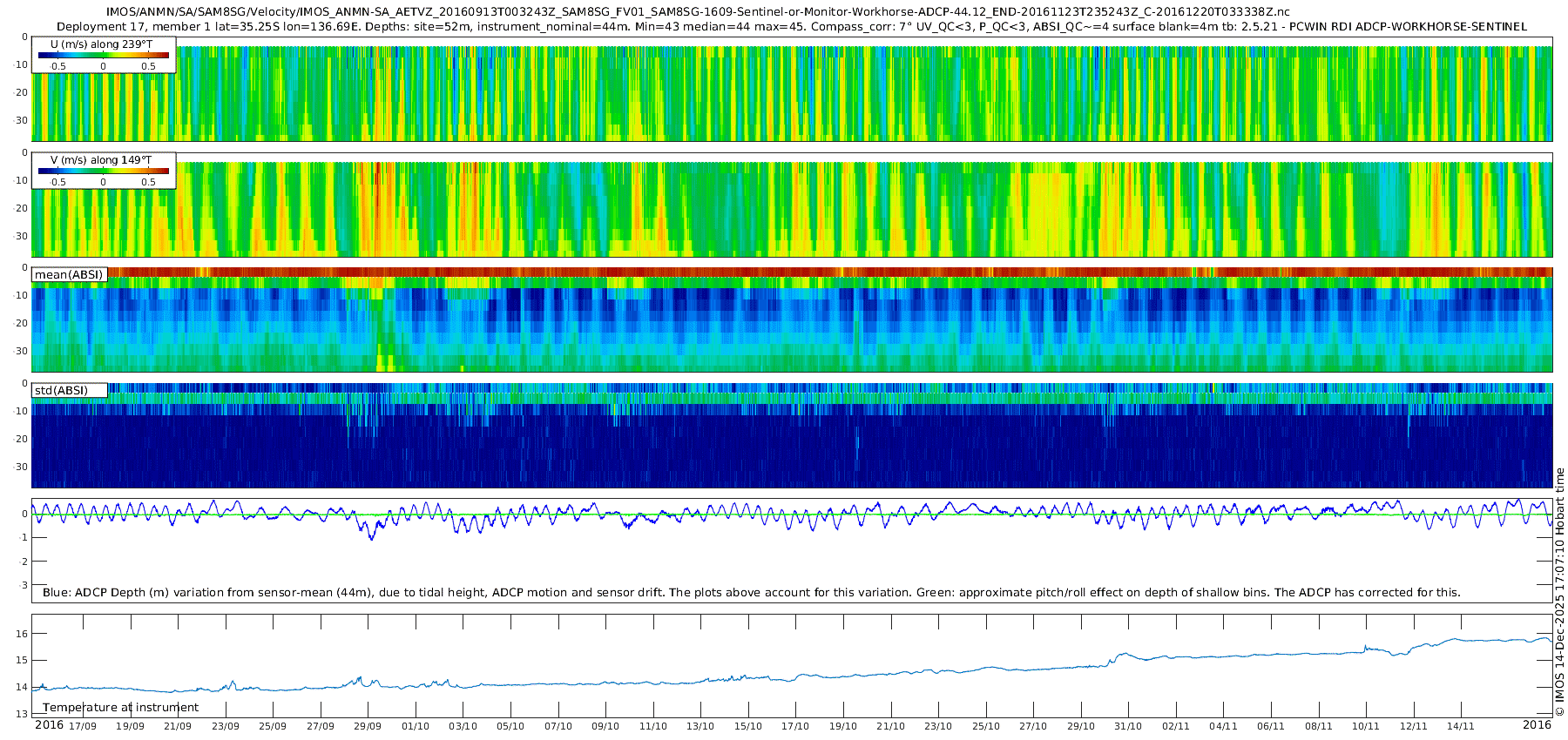This screenshot has height=740, width=1568.
Task: Click the 16 tick on temperature axis
Action: (x=23, y=634)
